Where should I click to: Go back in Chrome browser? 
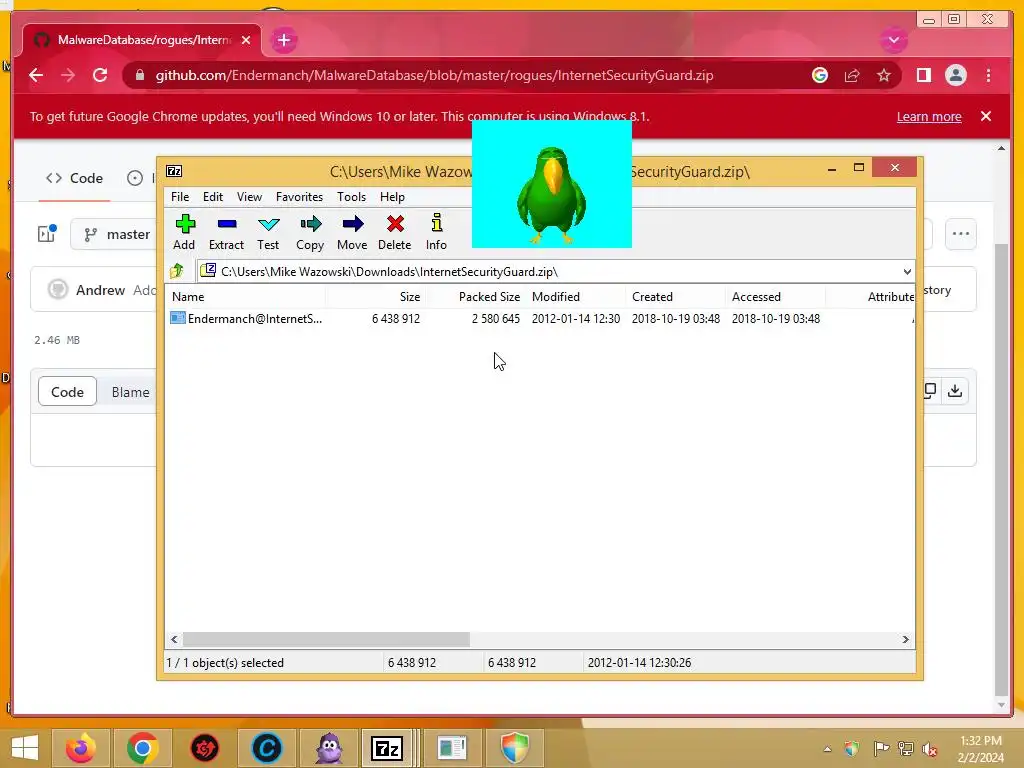(36, 75)
